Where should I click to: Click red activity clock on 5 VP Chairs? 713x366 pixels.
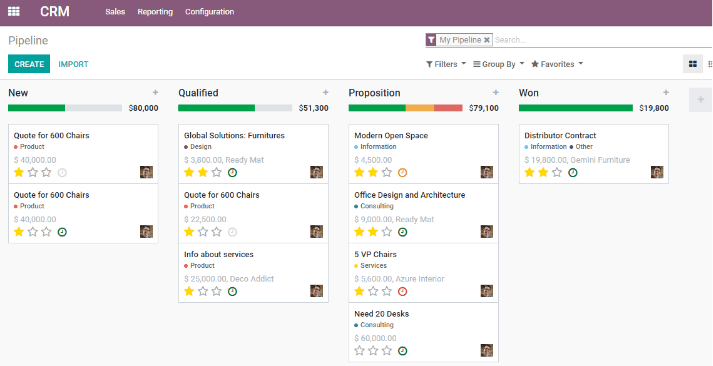(402, 291)
